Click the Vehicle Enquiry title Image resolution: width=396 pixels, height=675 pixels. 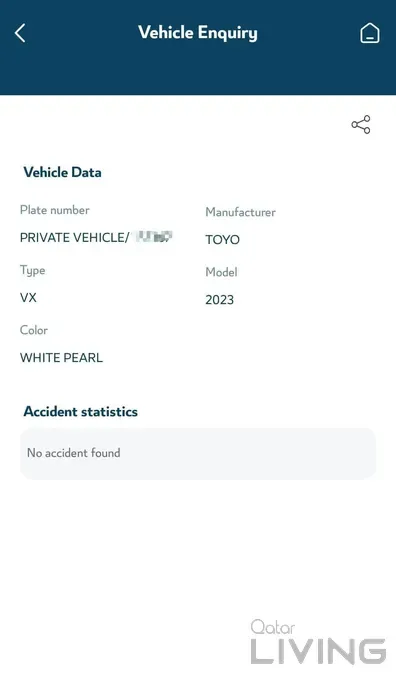198,33
